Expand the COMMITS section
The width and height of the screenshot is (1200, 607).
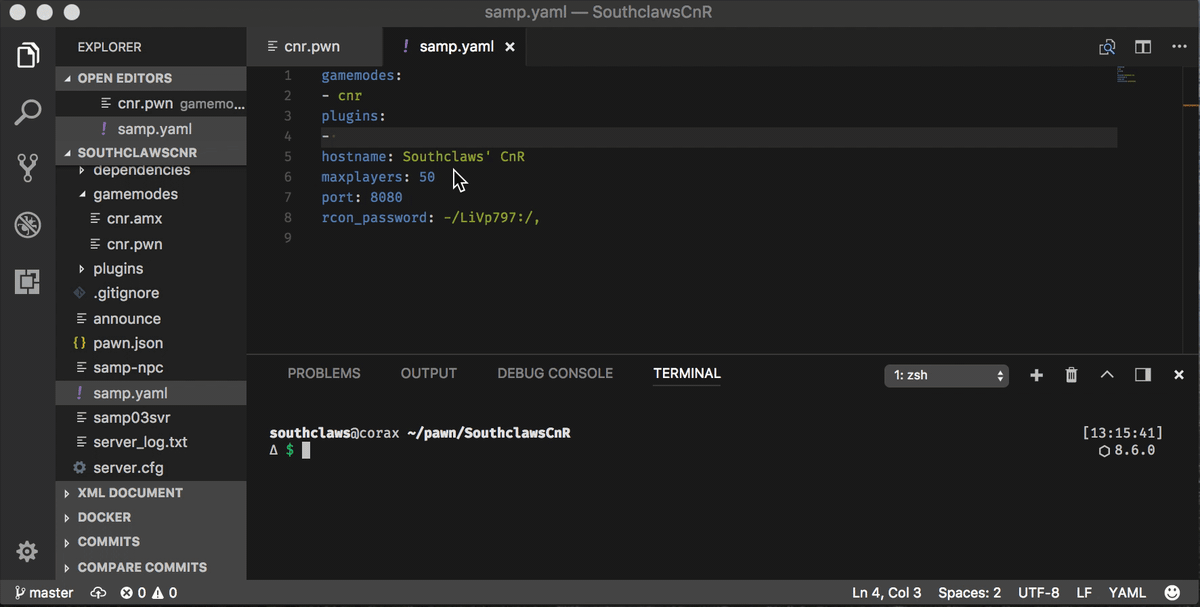[151, 542]
